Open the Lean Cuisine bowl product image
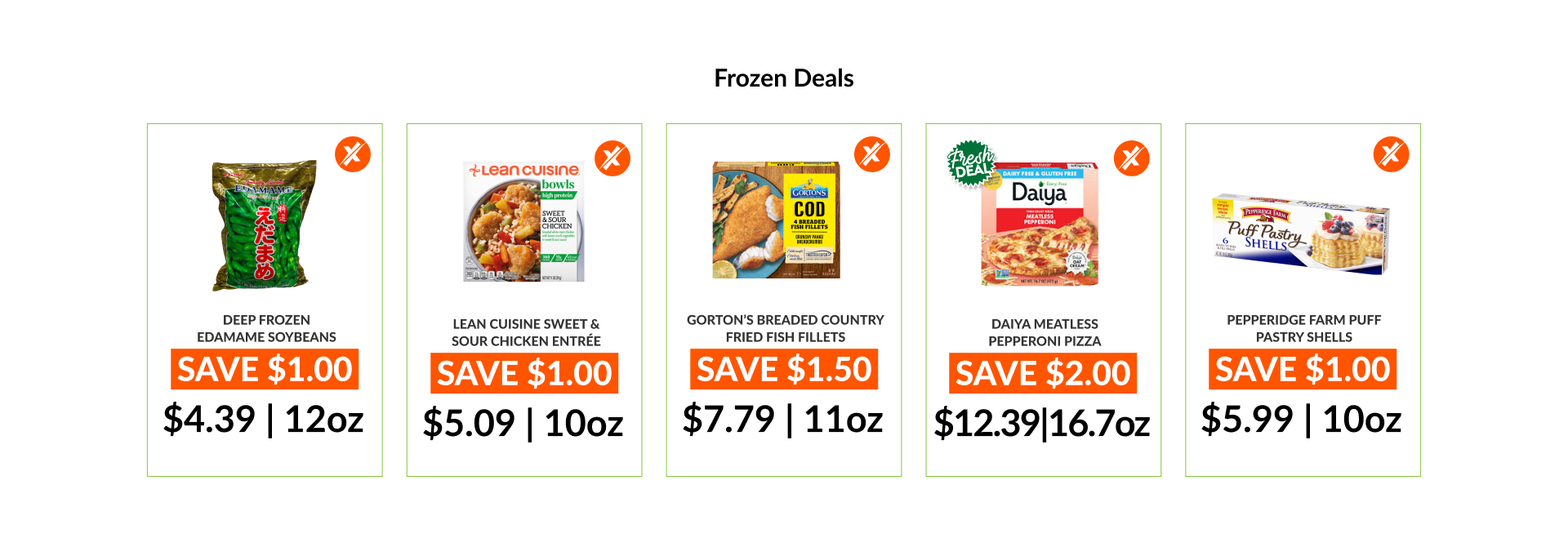The image size is (1568, 547). (523, 222)
